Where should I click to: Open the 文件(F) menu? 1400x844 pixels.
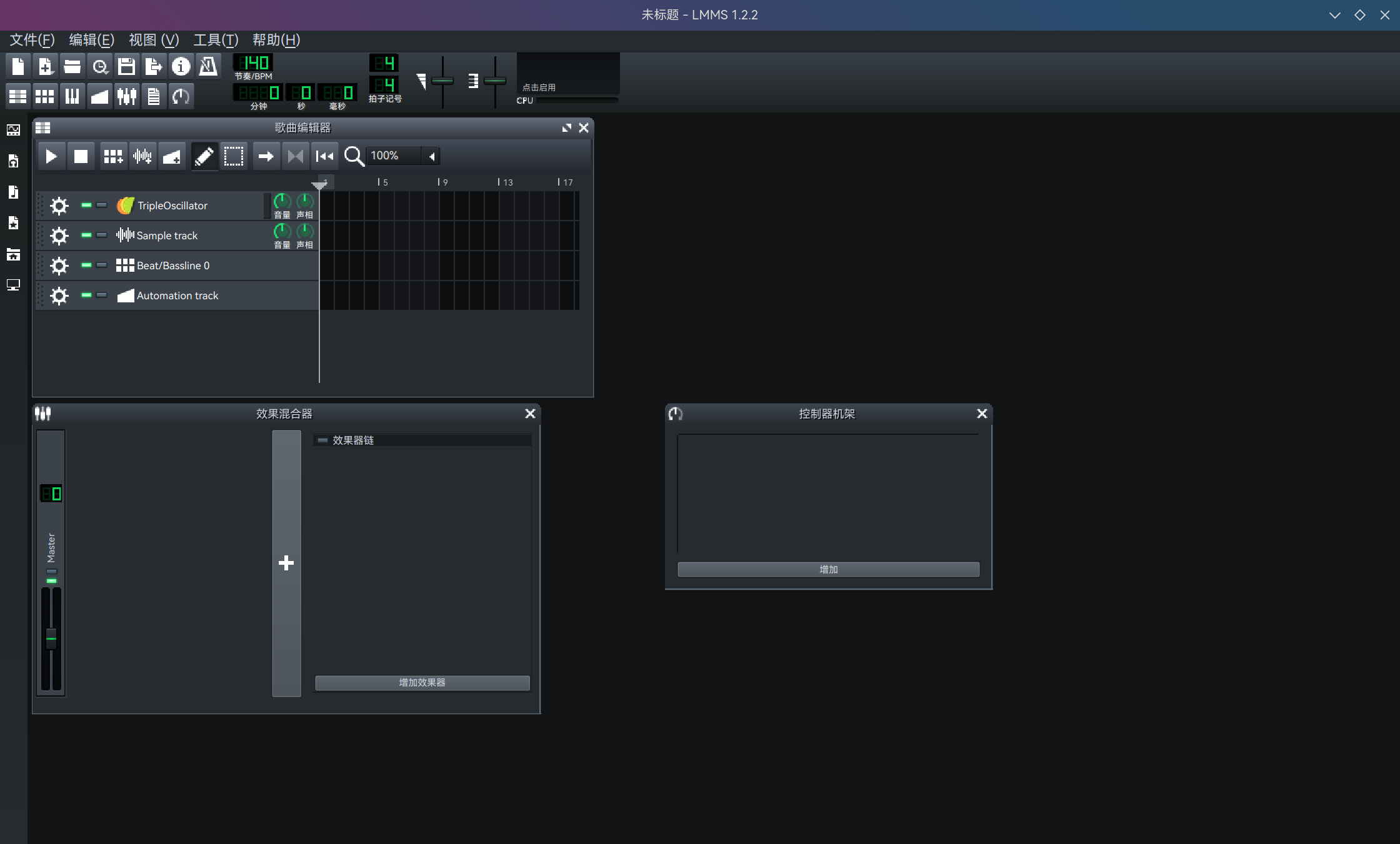pyautogui.click(x=32, y=40)
